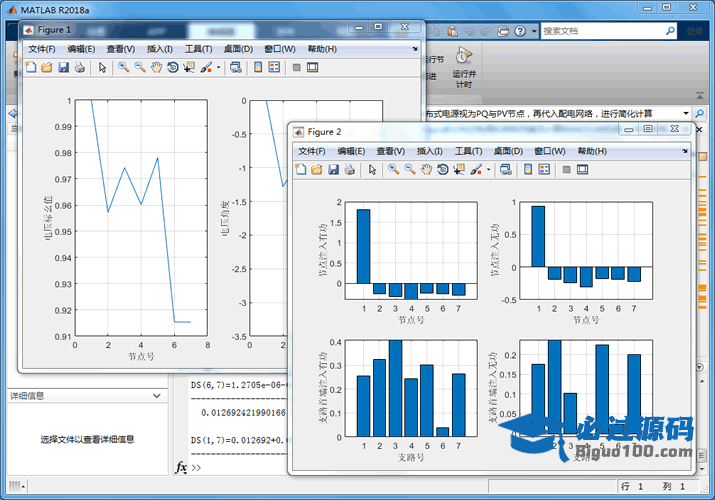715x500 pixels.
Task: Click New Figure icon in Figure 2 toolbar
Action: pyautogui.click(x=301, y=170)
